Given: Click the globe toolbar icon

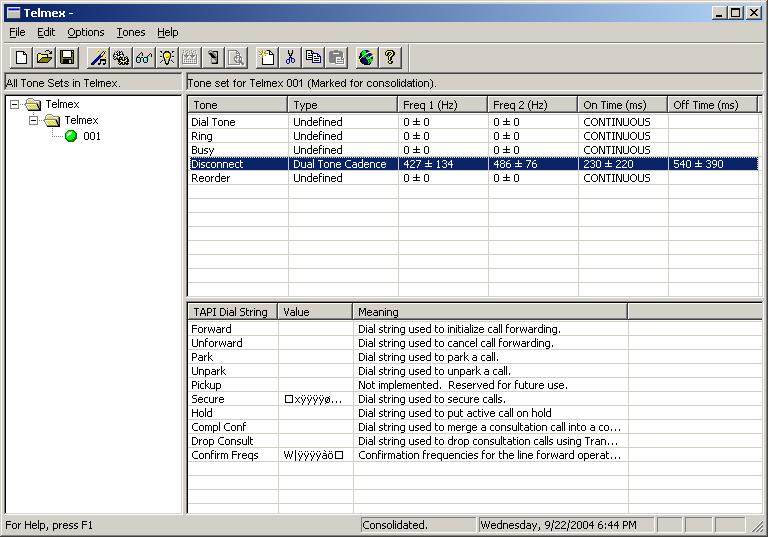Looking at the screenshot, I should tap(366, 57).
